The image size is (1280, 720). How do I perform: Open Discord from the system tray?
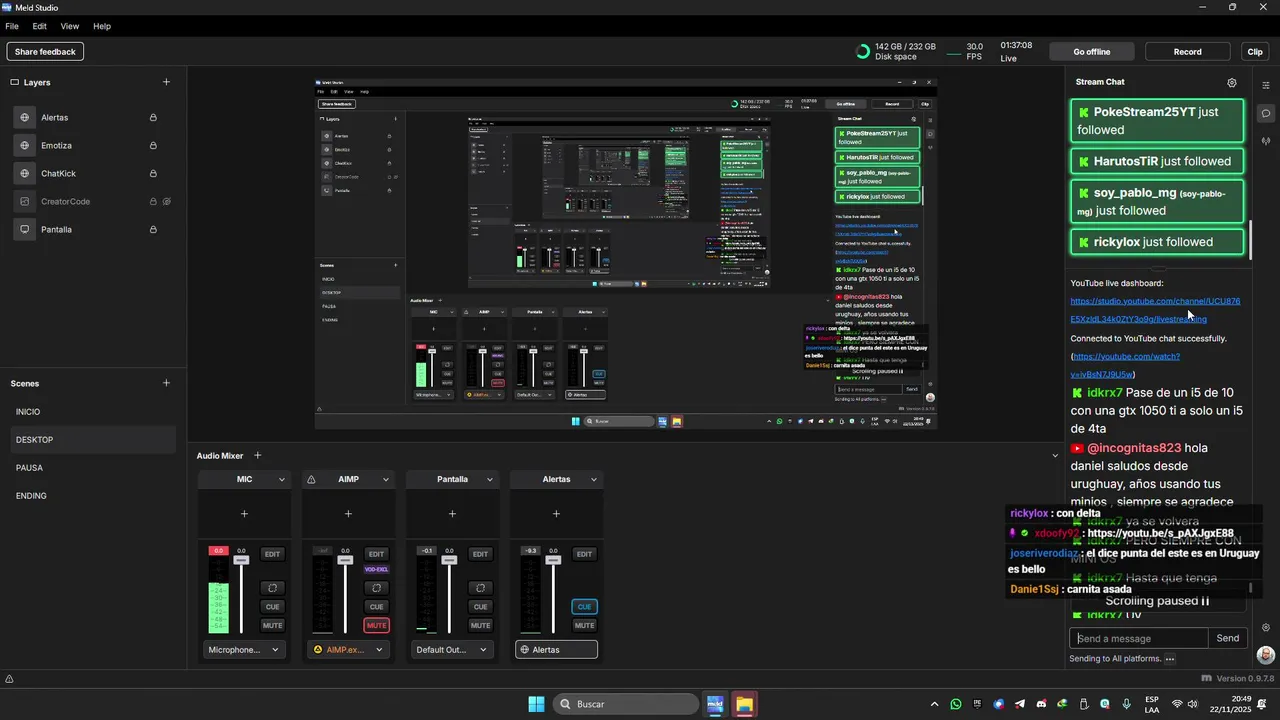1041,704
